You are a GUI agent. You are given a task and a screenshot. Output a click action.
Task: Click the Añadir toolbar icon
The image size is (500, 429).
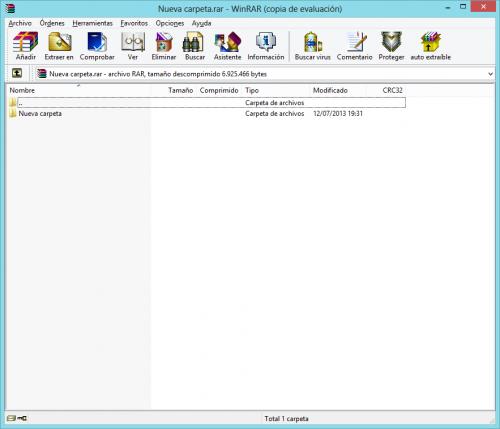[x=25, y=46]
